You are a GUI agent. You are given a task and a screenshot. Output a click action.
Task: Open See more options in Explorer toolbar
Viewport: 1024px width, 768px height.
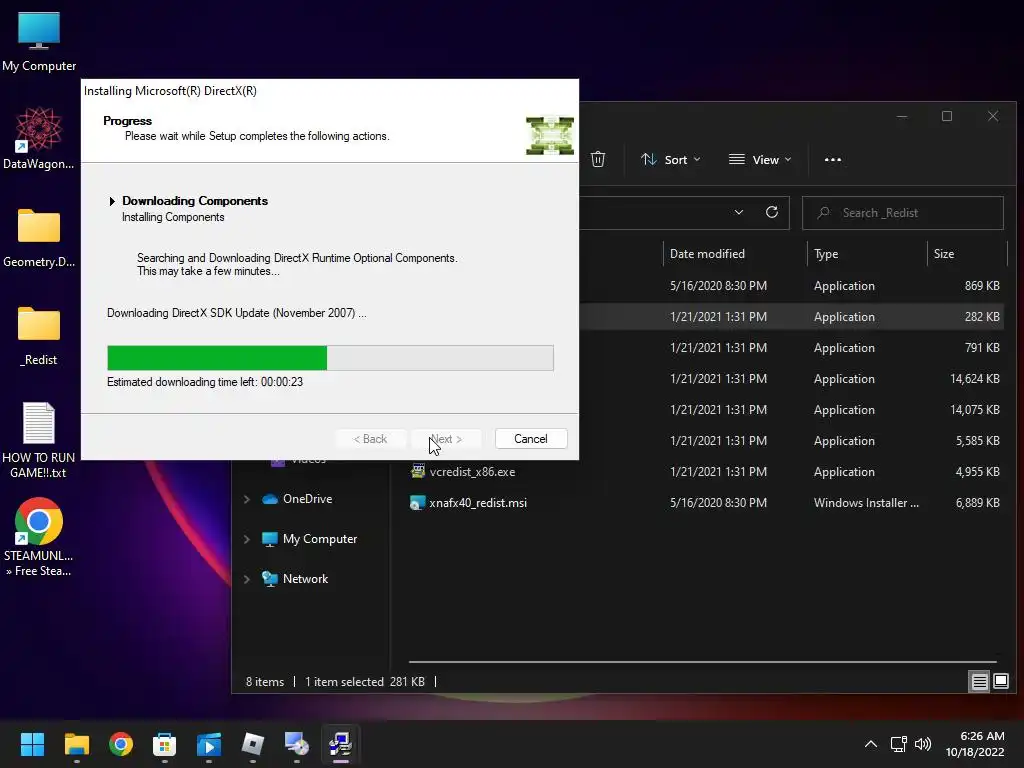(833, 159)
